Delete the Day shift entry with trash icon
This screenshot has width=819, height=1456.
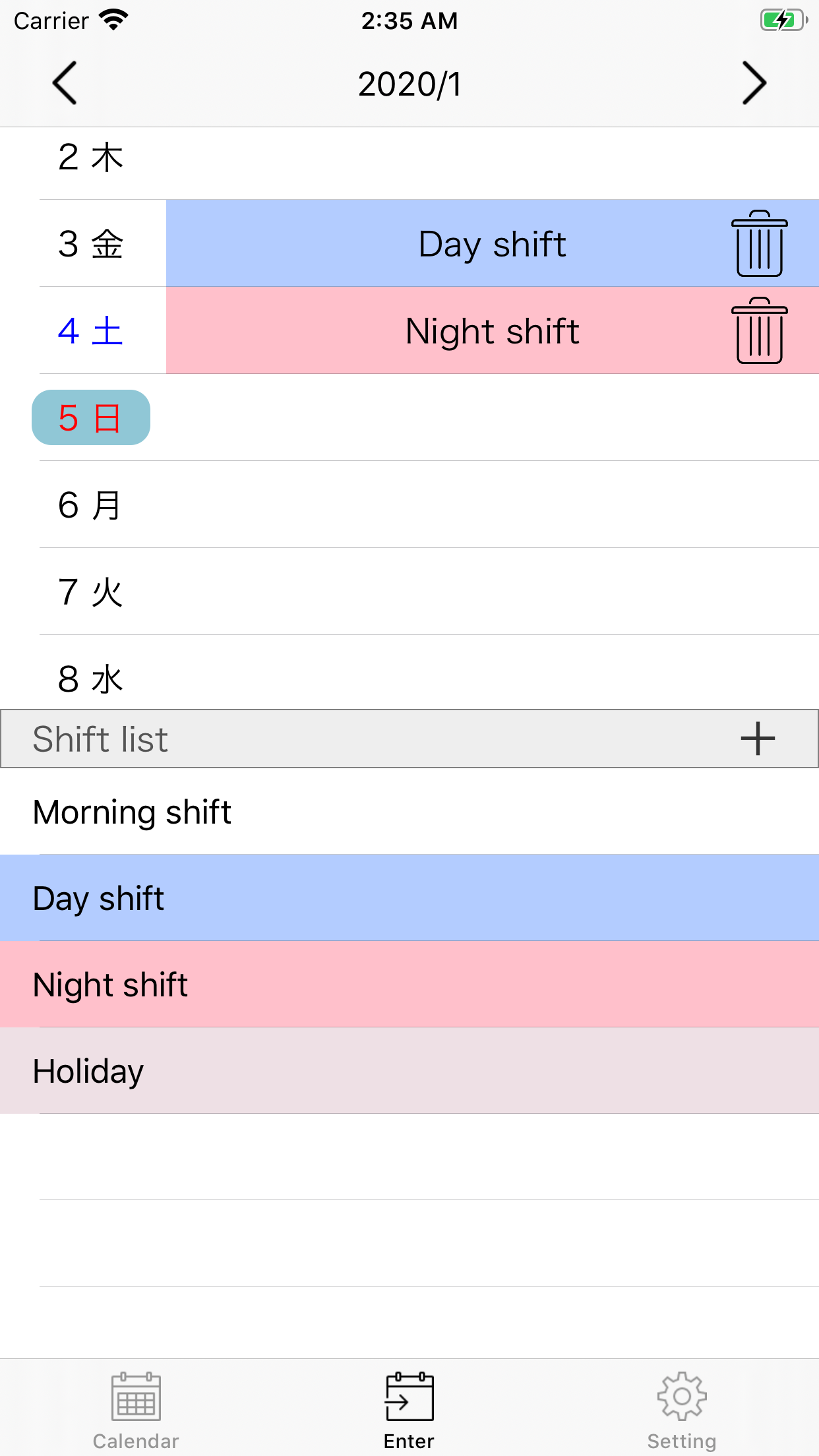coord(759,243)
